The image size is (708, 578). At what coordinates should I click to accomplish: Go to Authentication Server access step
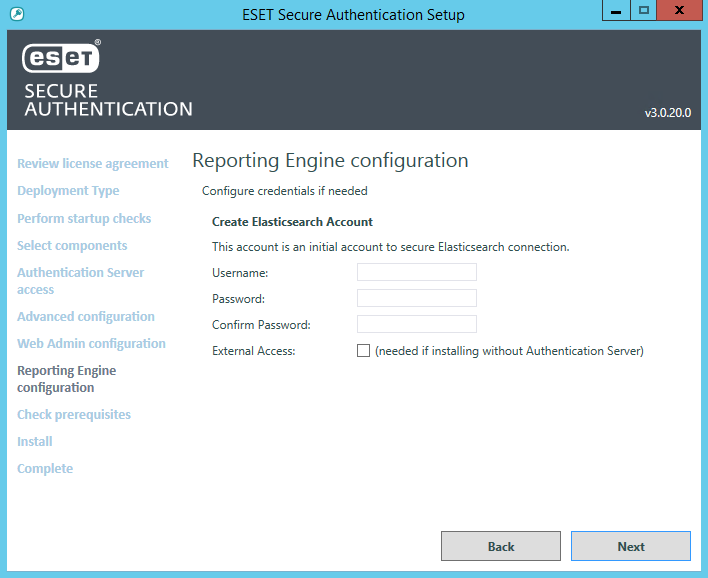pos(80,281)
